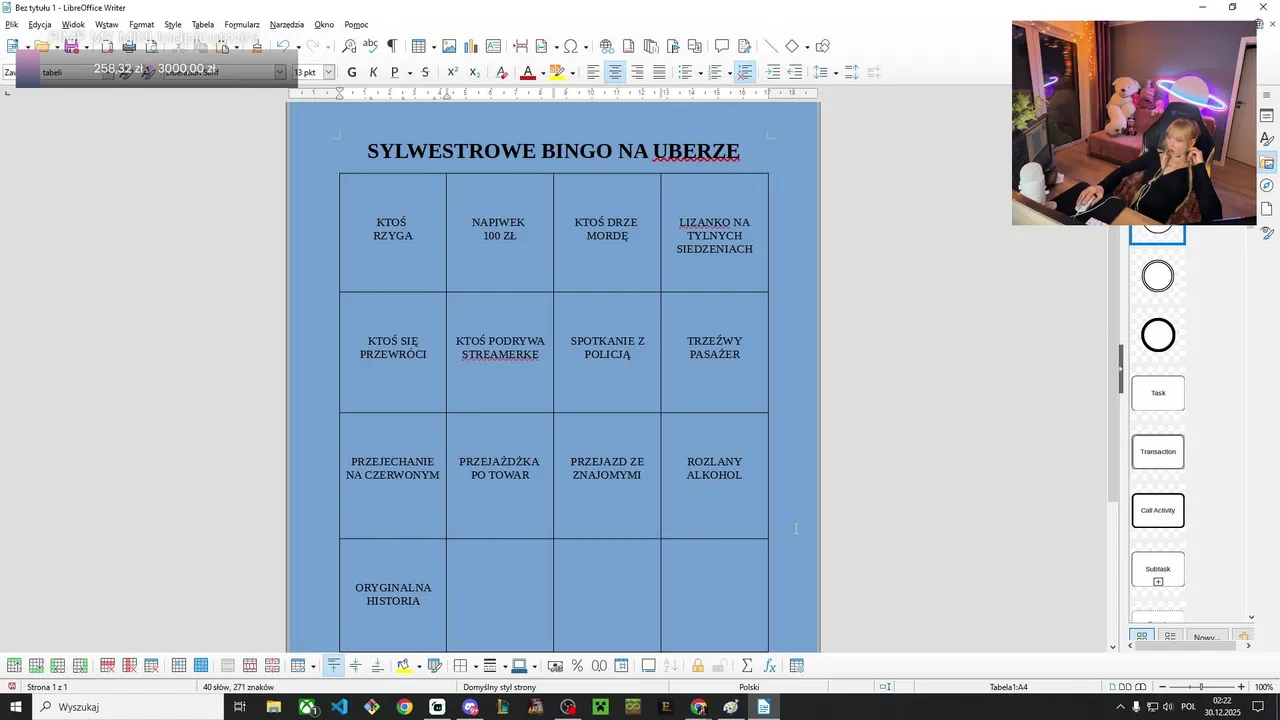Open formula fx icon
1280x720 pixels.
(x=770, y=666)
